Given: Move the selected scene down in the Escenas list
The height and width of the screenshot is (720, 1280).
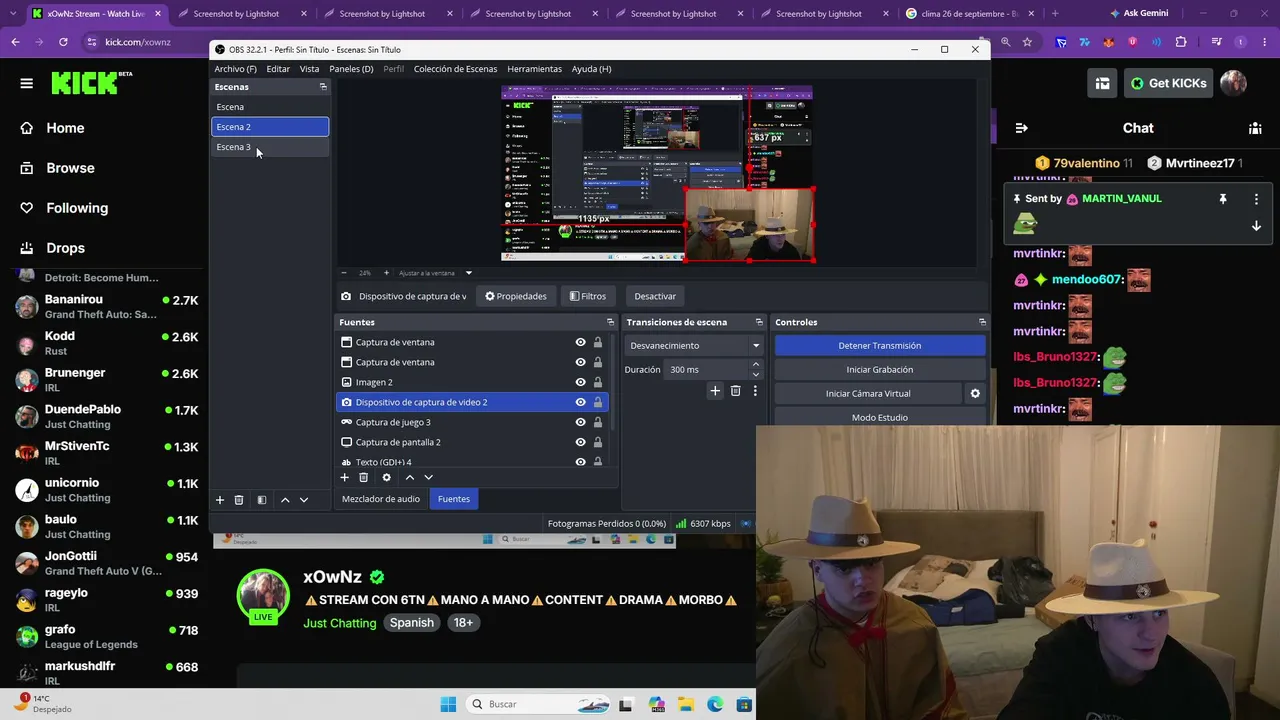Looking at the screenshot, I should 304,500.
